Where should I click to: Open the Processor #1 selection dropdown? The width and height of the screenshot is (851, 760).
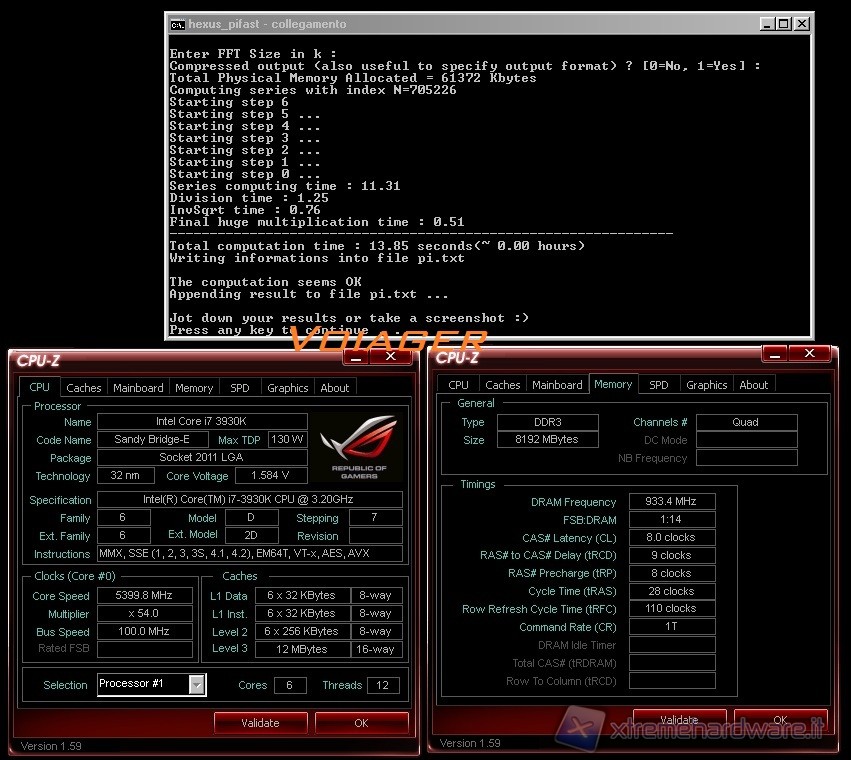[x=197, y=685]
